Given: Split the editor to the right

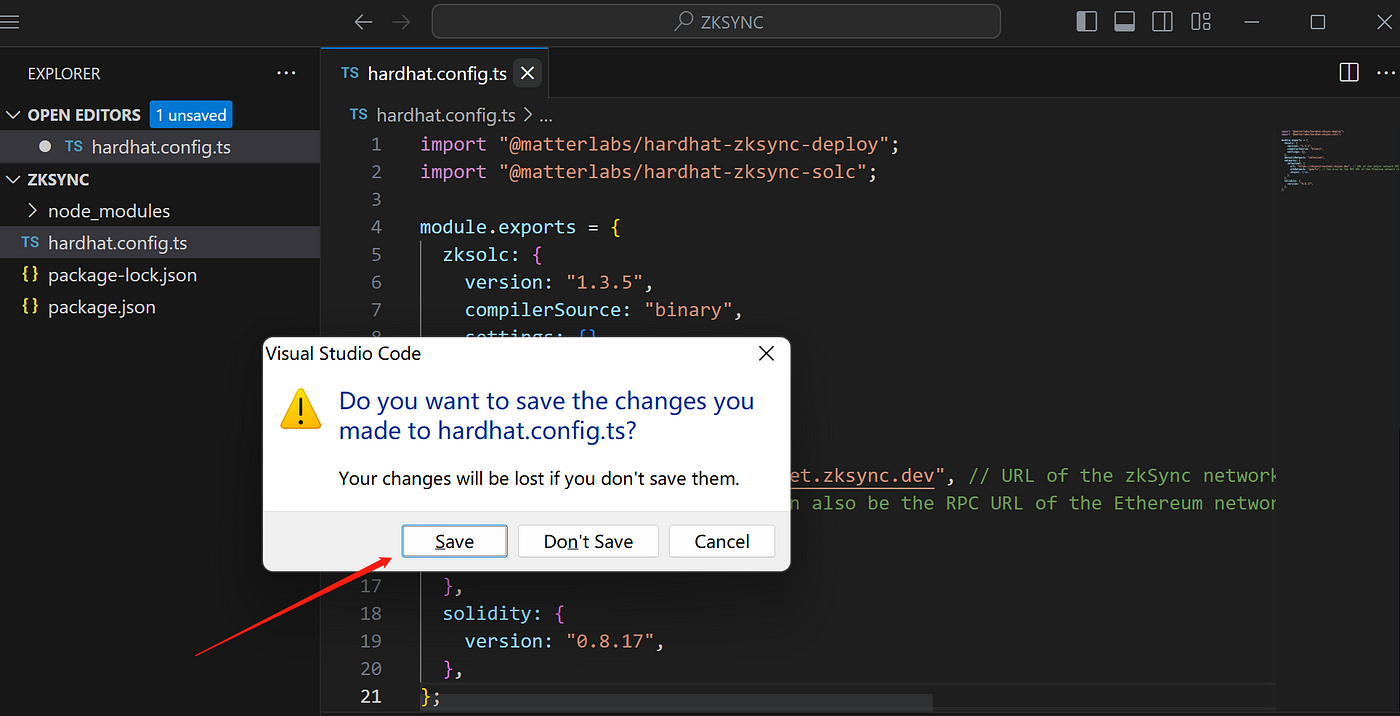Looking at the screenshot, I should (x=1349, y=72).
